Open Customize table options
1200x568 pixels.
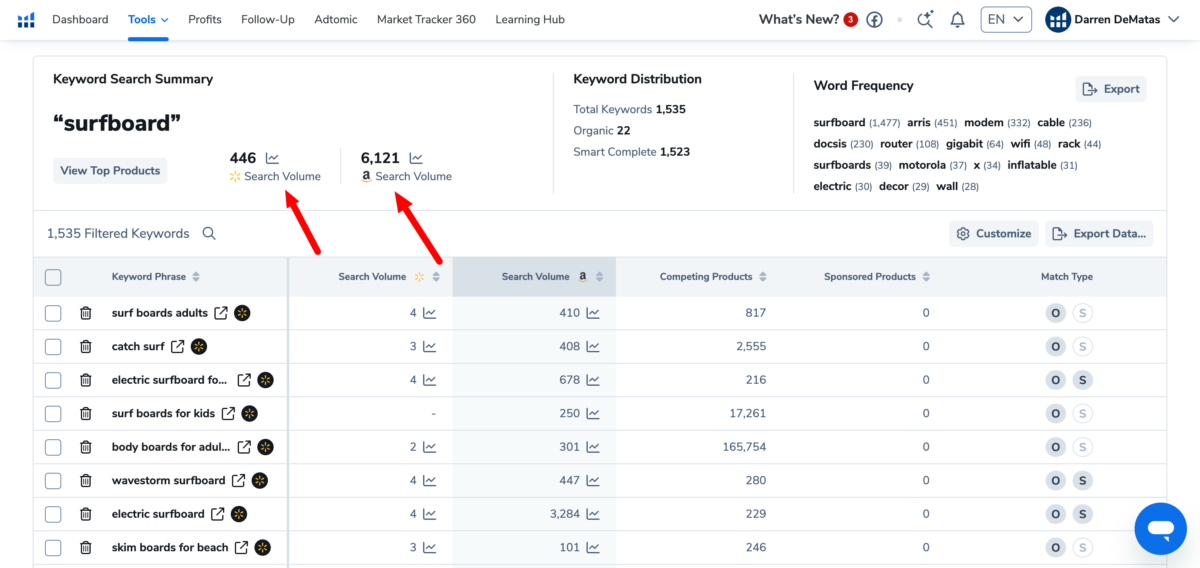point(994,234)
